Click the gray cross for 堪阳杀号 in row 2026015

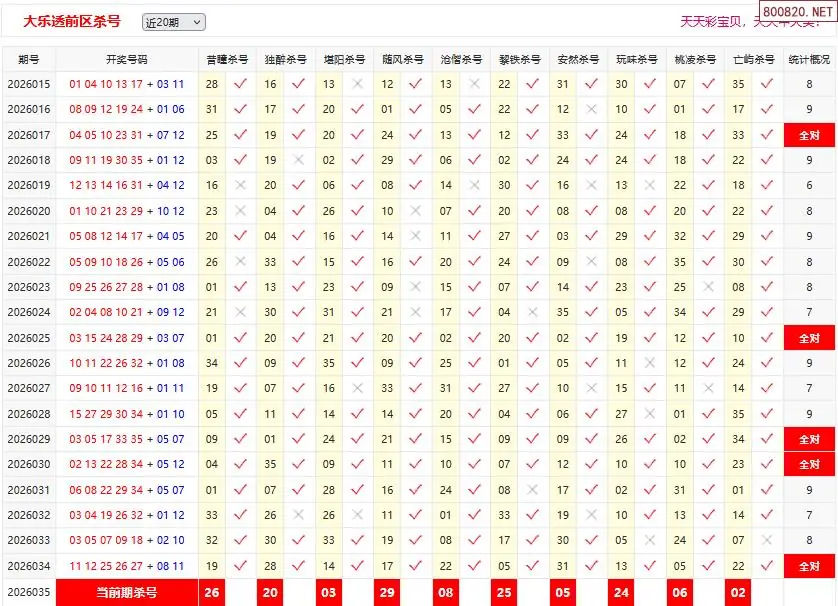tap(357, 84)
